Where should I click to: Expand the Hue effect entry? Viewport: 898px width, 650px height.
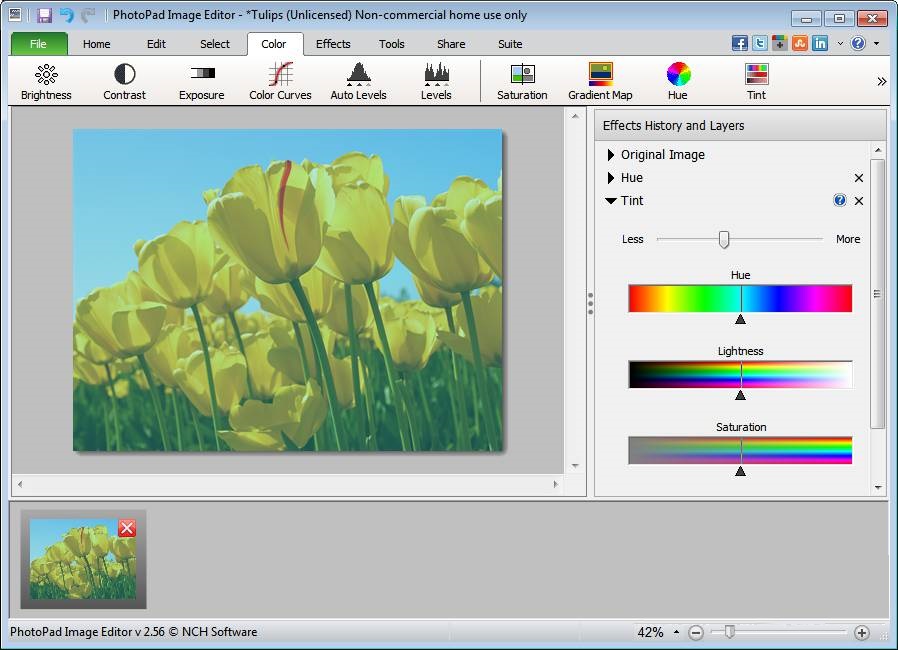(611, 178)
